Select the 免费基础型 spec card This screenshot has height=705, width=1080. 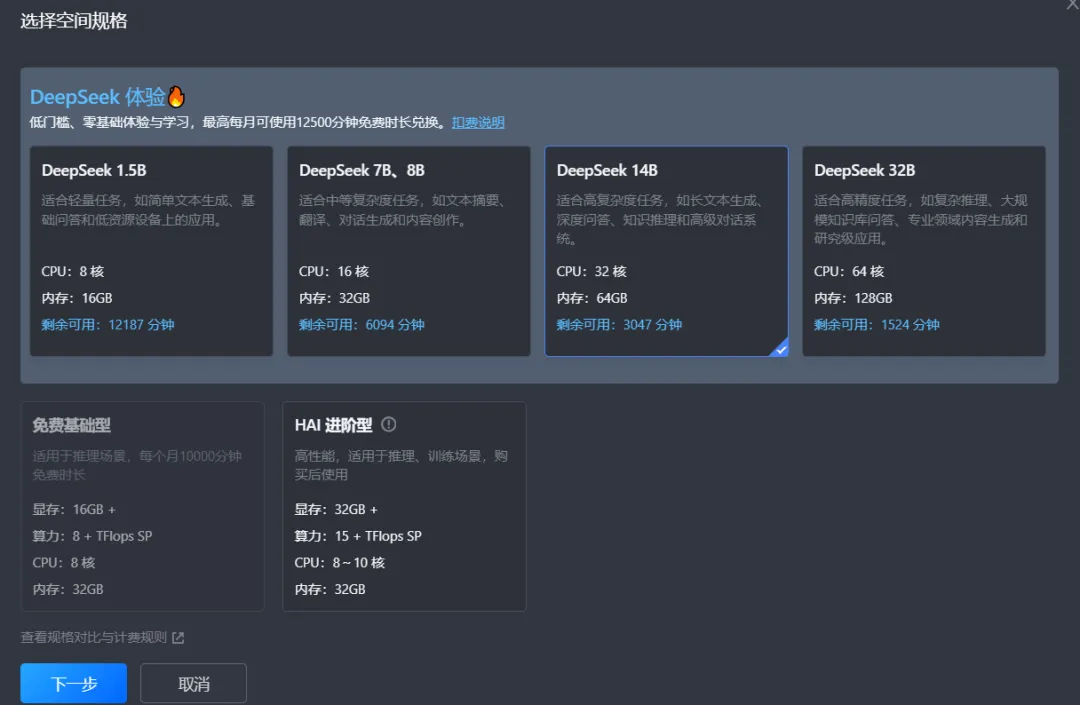tap(143, 506)
